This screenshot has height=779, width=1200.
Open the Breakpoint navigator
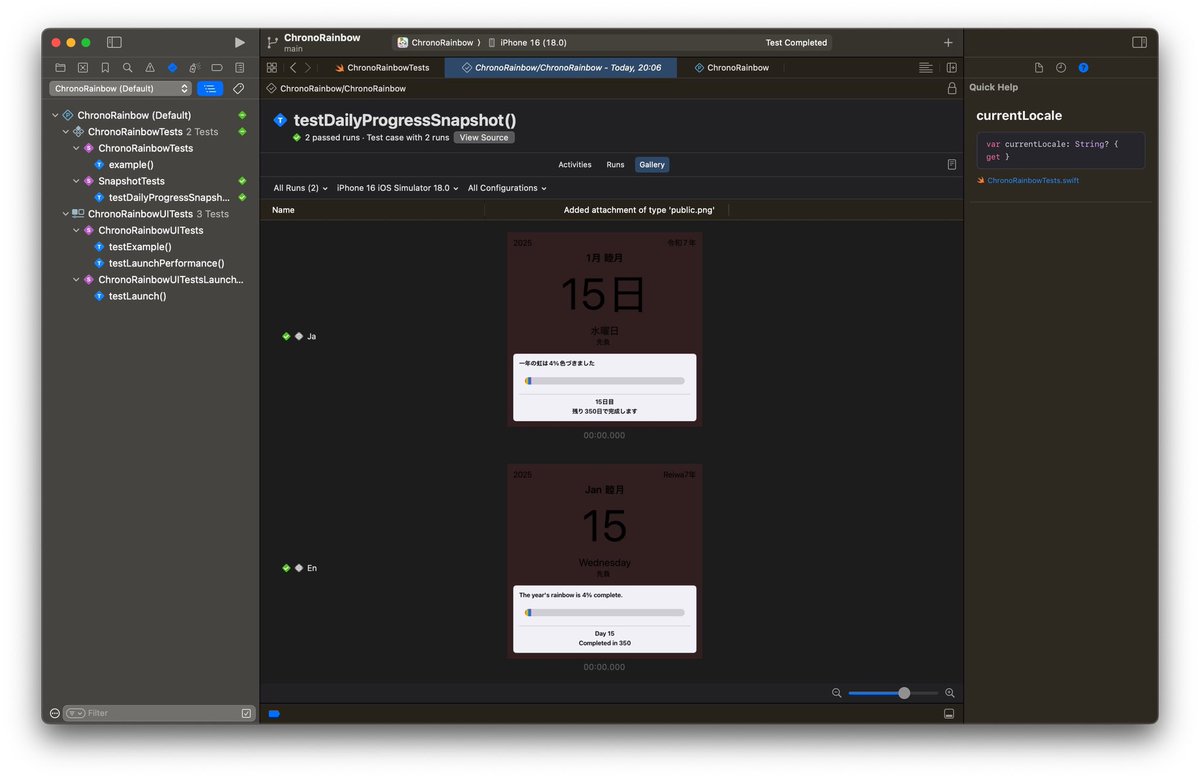217,67
